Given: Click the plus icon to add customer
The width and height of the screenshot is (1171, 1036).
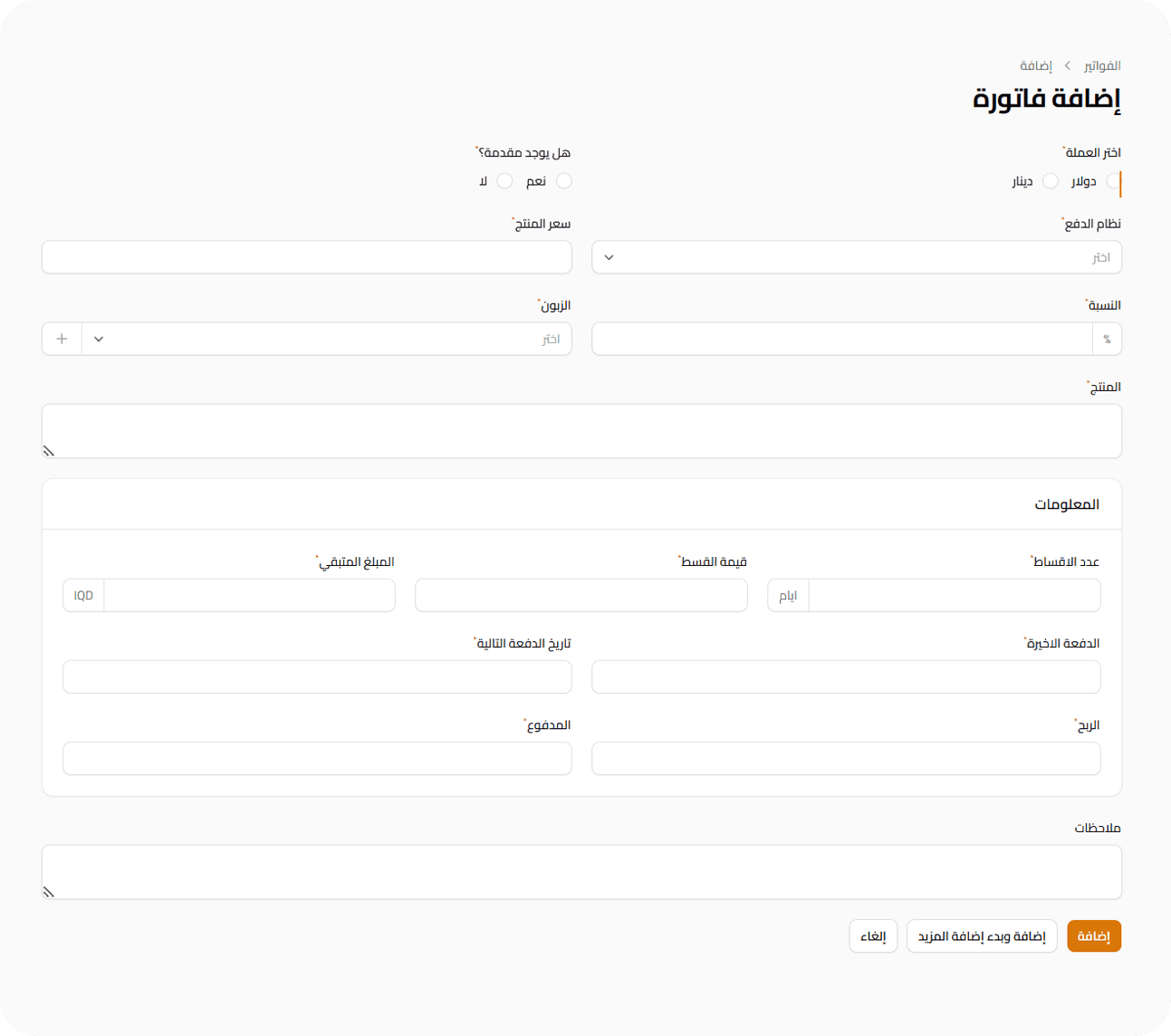Looking at the screenshot, I should (x=62, y=339).
